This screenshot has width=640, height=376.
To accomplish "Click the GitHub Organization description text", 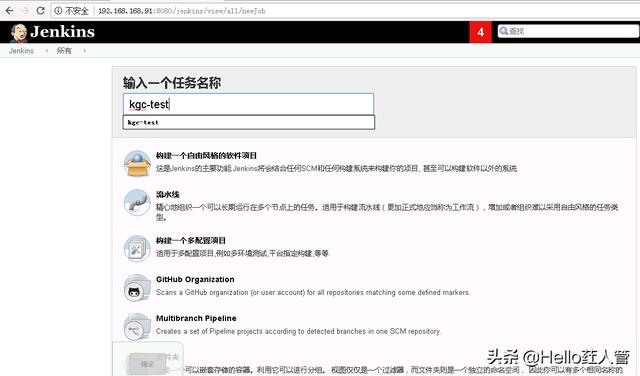I will [313, 292].
